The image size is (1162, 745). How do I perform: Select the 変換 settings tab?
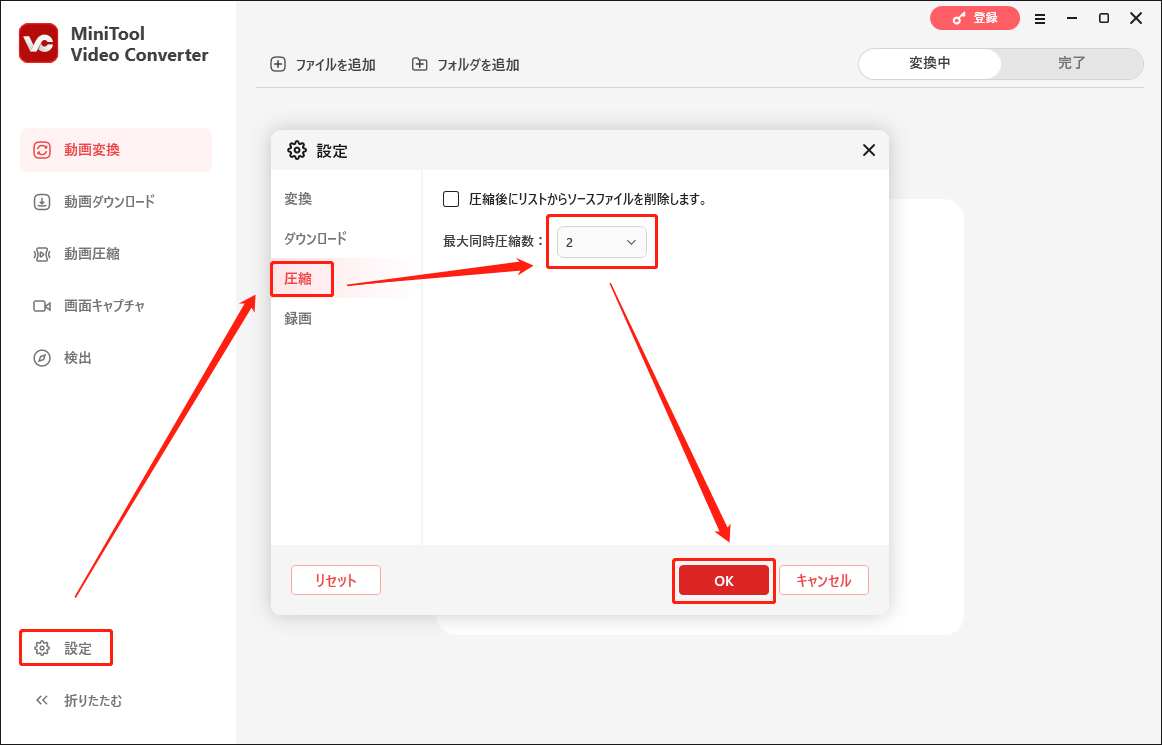(298, 199)
